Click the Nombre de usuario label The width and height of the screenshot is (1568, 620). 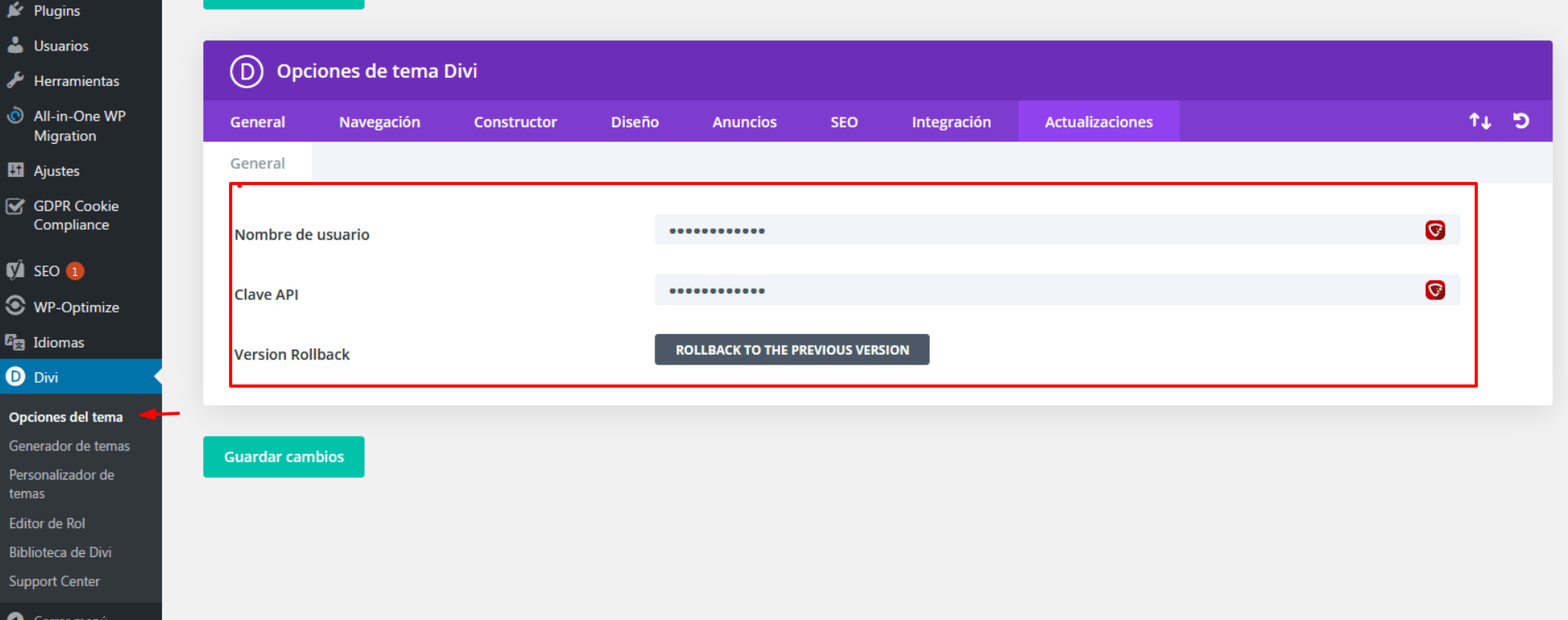pyautogui.click(x=302, y=235)
